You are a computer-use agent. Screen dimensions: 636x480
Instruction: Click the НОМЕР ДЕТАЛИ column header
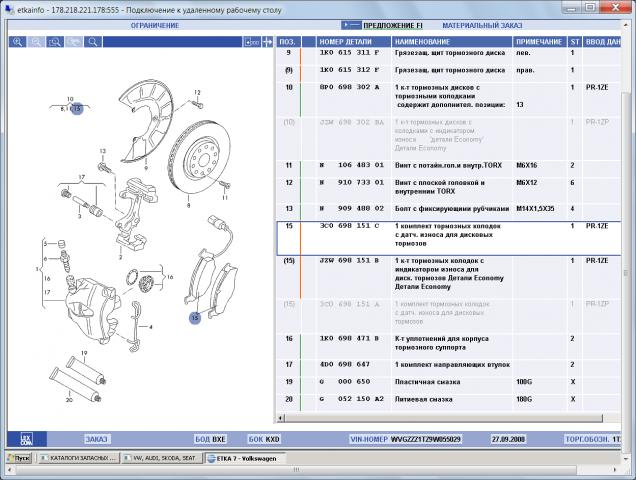(353, 42)
